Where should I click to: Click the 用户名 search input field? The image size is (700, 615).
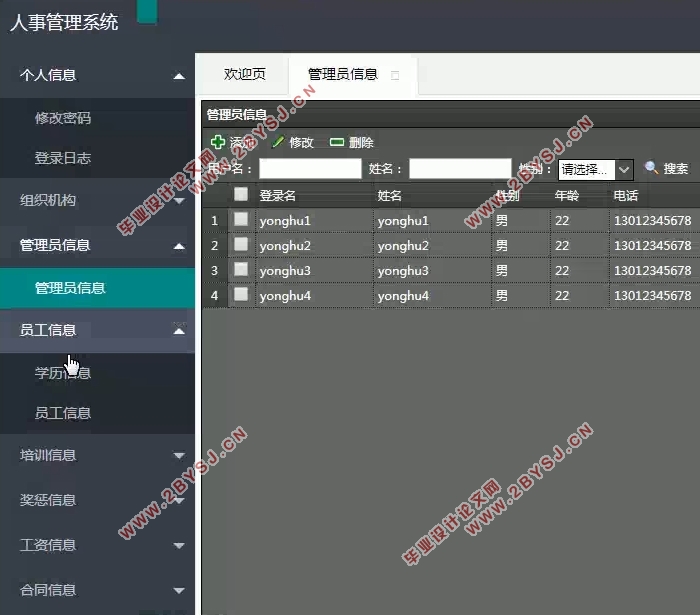[x=309, y=169]
